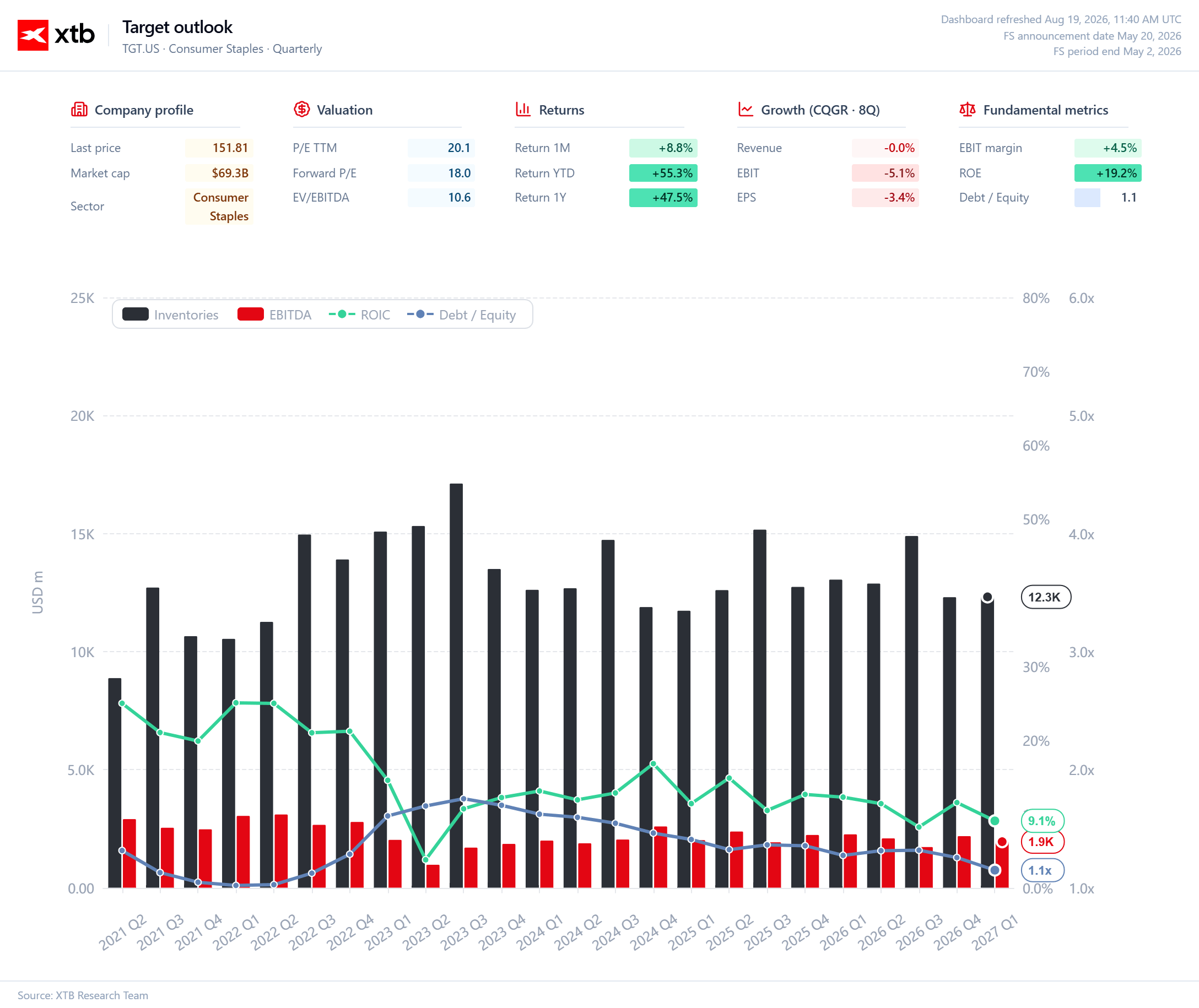Click the Valuation heading

(x=344, y=110)
